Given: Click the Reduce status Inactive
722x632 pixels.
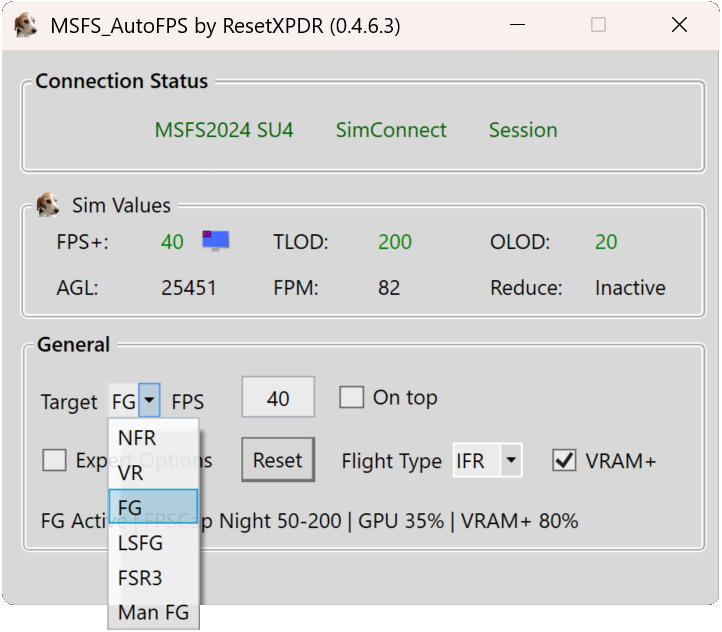Looking at the screenshot, I should click(630, 288).
